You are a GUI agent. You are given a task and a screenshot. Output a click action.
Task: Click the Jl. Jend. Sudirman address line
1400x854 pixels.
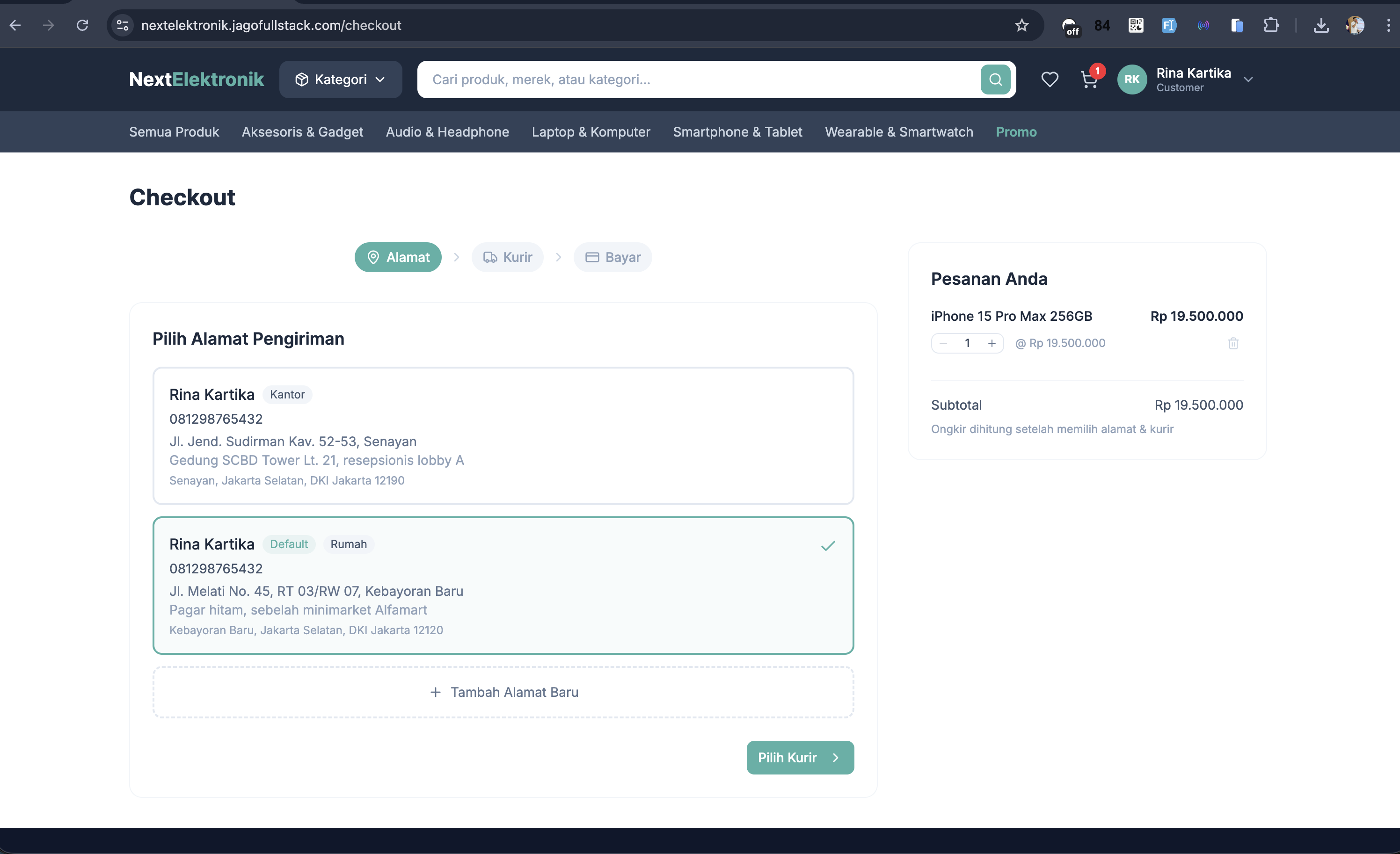pyautogui.click(x=292, y=441)
